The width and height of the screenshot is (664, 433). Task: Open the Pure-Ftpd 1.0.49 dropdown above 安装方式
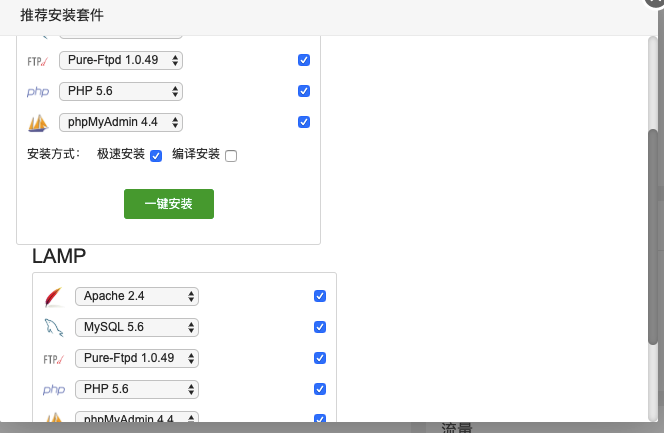pyautogui.click(x=121, y=60)
